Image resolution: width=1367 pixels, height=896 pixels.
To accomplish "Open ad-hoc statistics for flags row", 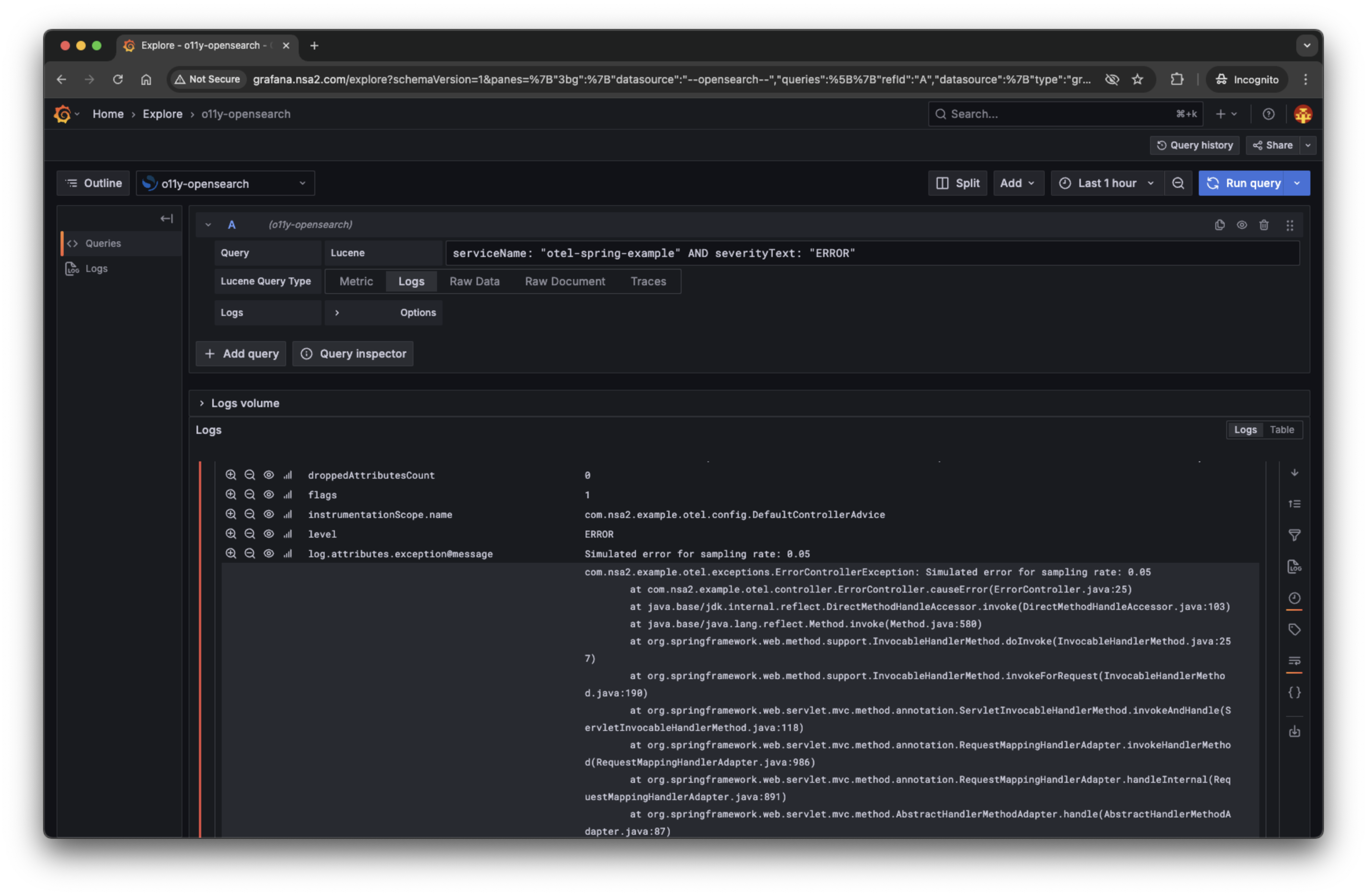I will pyautogui.click(x=288, y=494).
